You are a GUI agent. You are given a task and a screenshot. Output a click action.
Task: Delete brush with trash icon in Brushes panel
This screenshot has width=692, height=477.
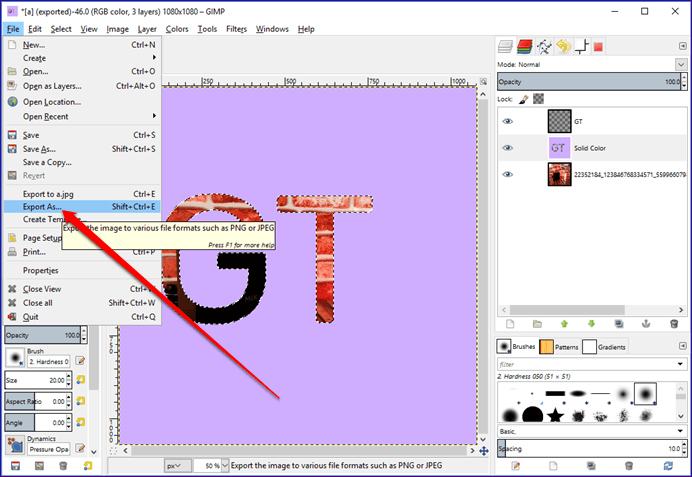coord(629,466)
